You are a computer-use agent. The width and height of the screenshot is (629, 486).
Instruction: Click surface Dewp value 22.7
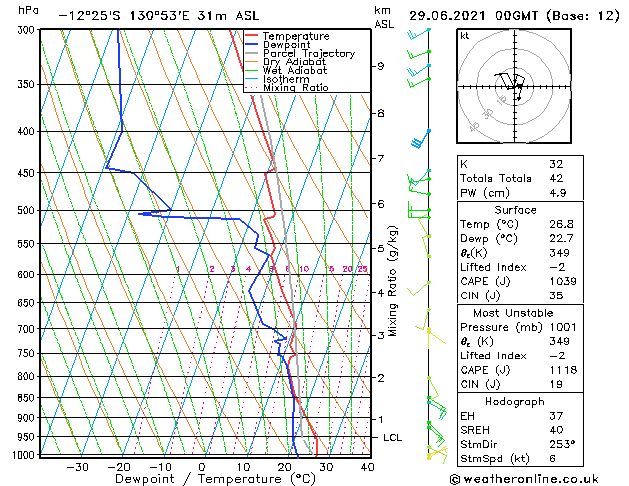pos(561,238)
